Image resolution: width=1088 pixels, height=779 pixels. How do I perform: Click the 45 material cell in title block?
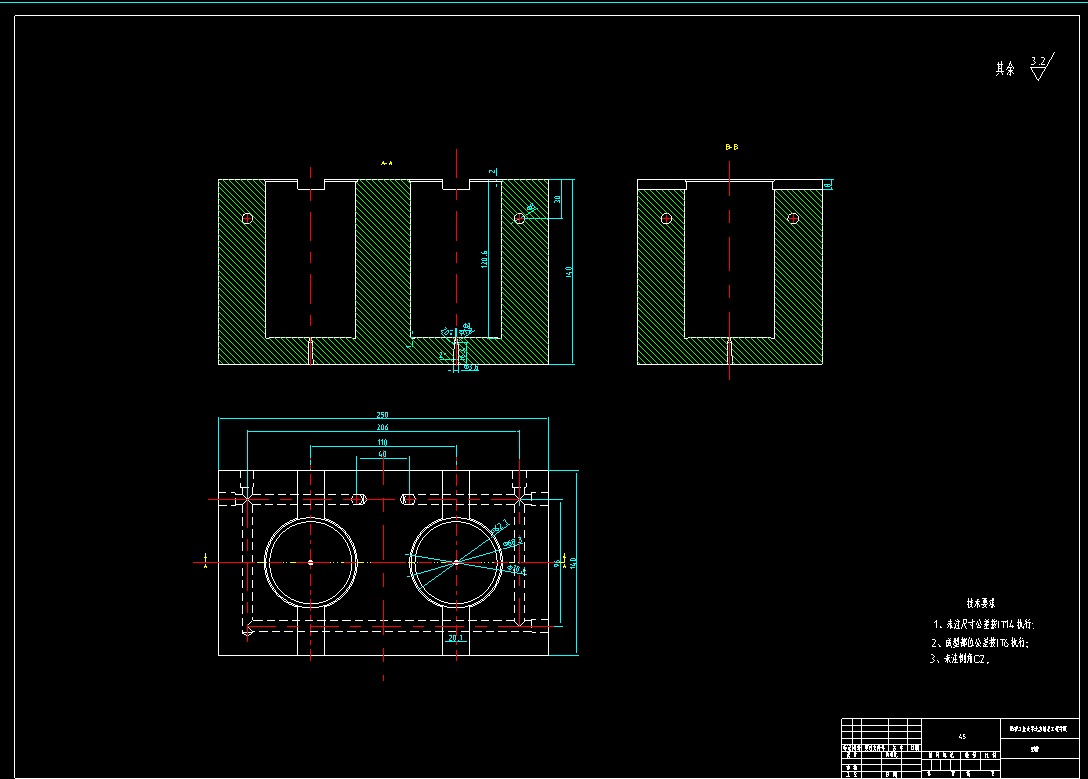(962, 737)
